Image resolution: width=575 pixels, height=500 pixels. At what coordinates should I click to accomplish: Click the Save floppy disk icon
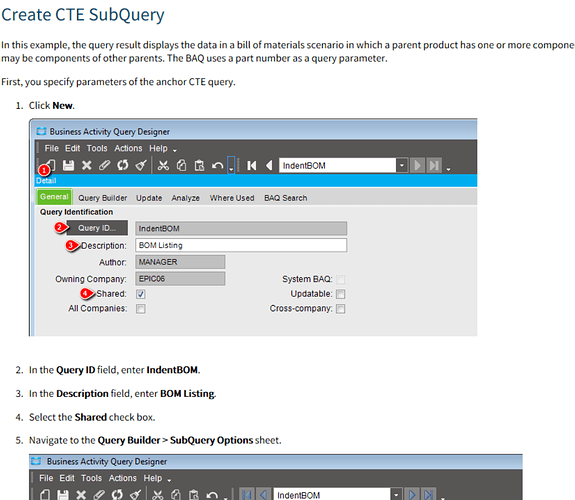pos(68,165)
